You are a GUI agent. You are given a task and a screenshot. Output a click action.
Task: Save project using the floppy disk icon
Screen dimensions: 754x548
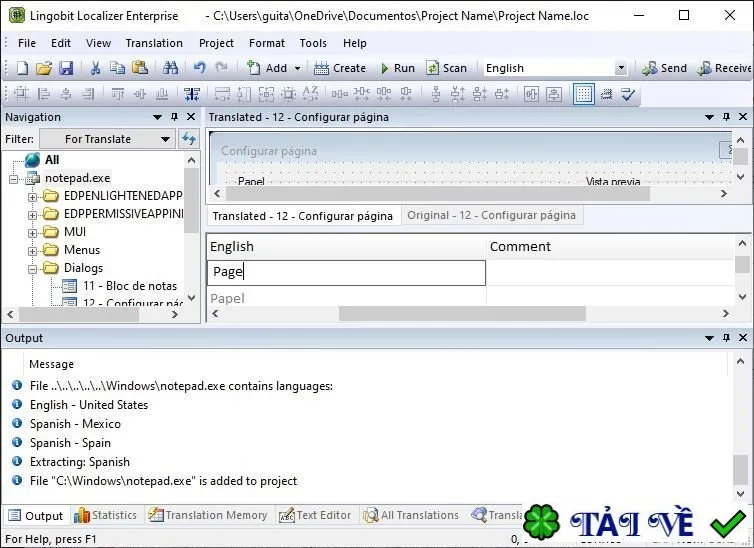click(x=66, y=68)
